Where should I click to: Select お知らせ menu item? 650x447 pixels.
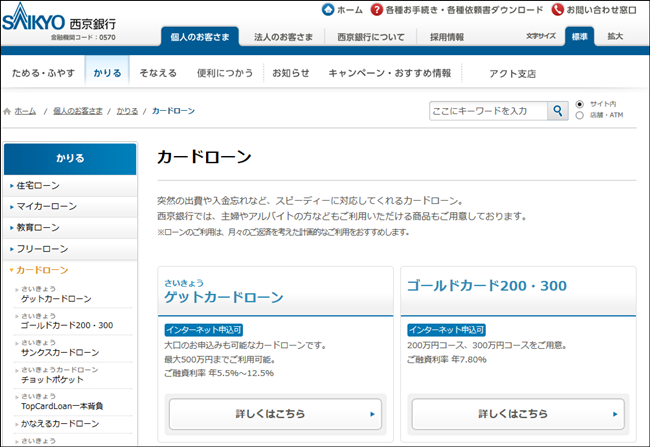(291, 73)
